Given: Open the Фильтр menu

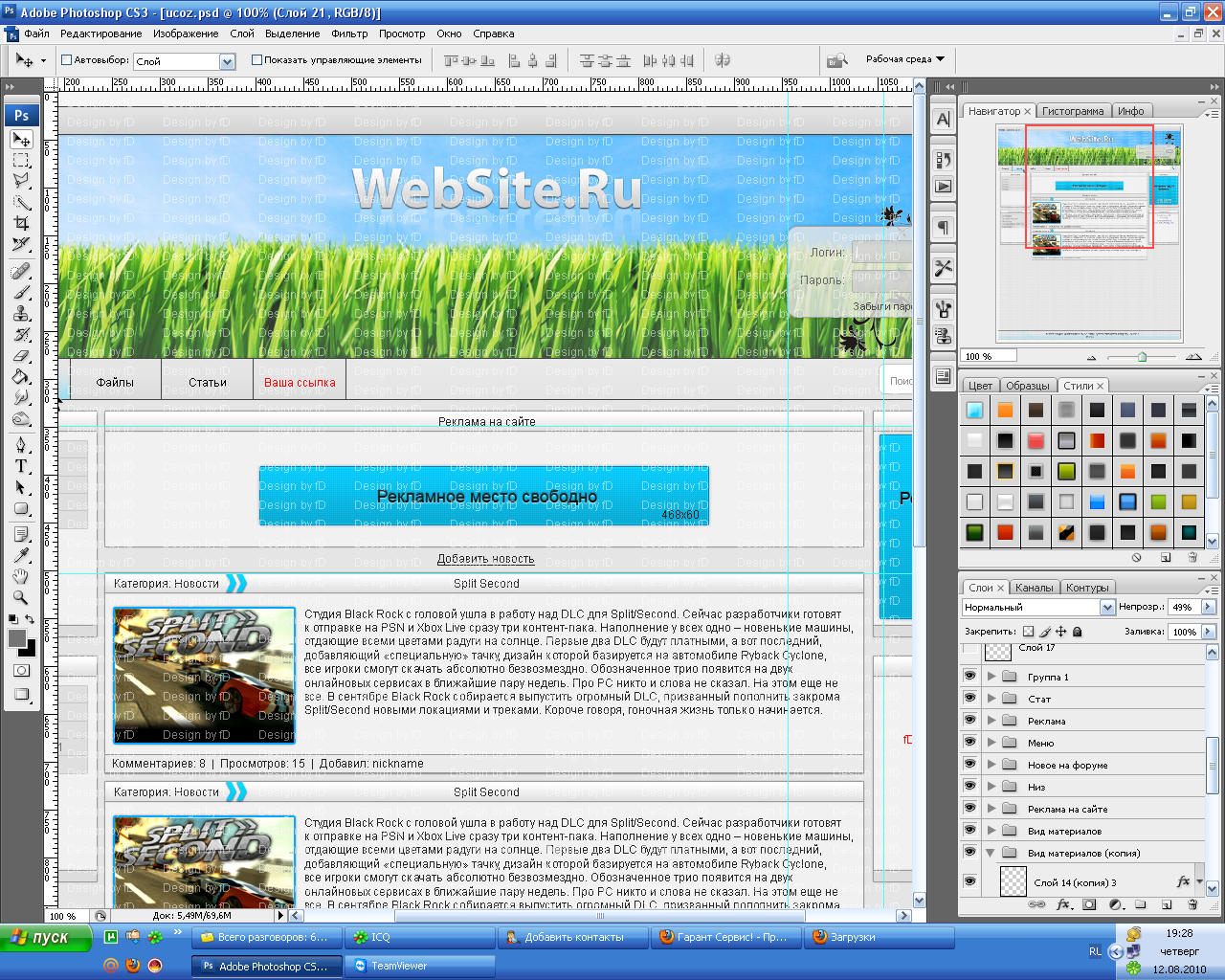Looking at the screenshot, I should (x=349, y=33).
